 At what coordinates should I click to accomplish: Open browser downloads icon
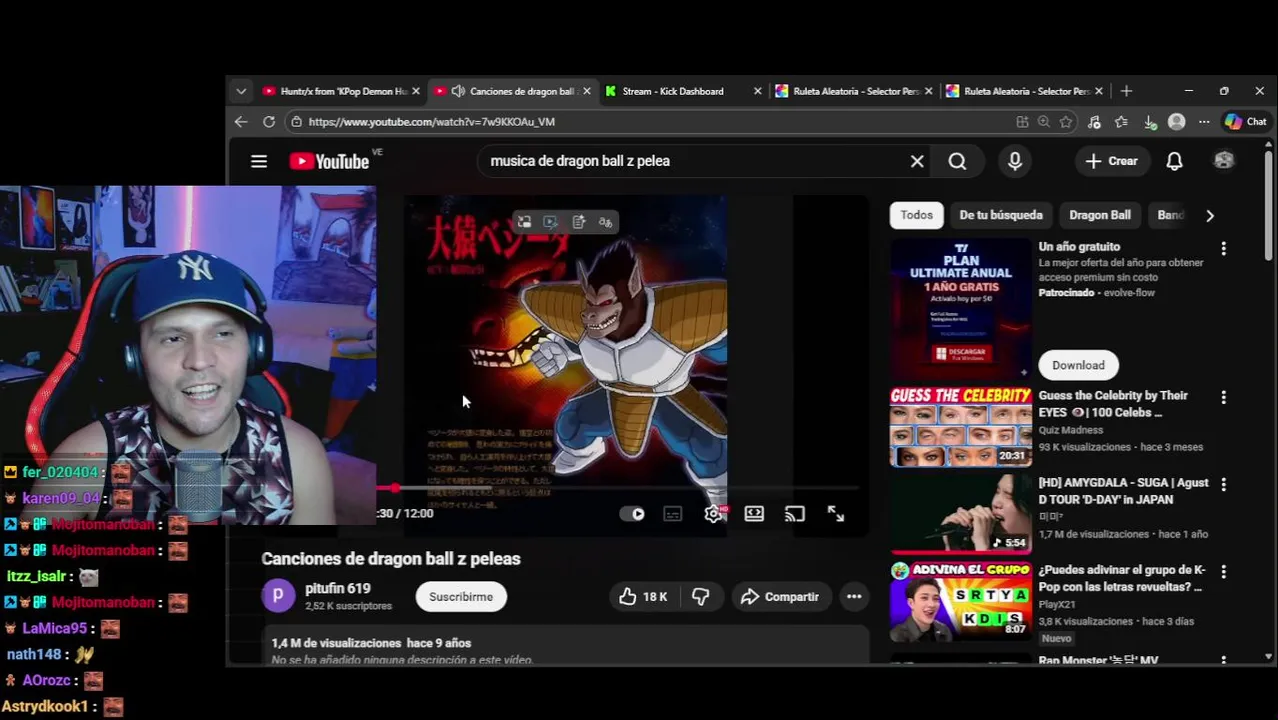coord(1150,122)
